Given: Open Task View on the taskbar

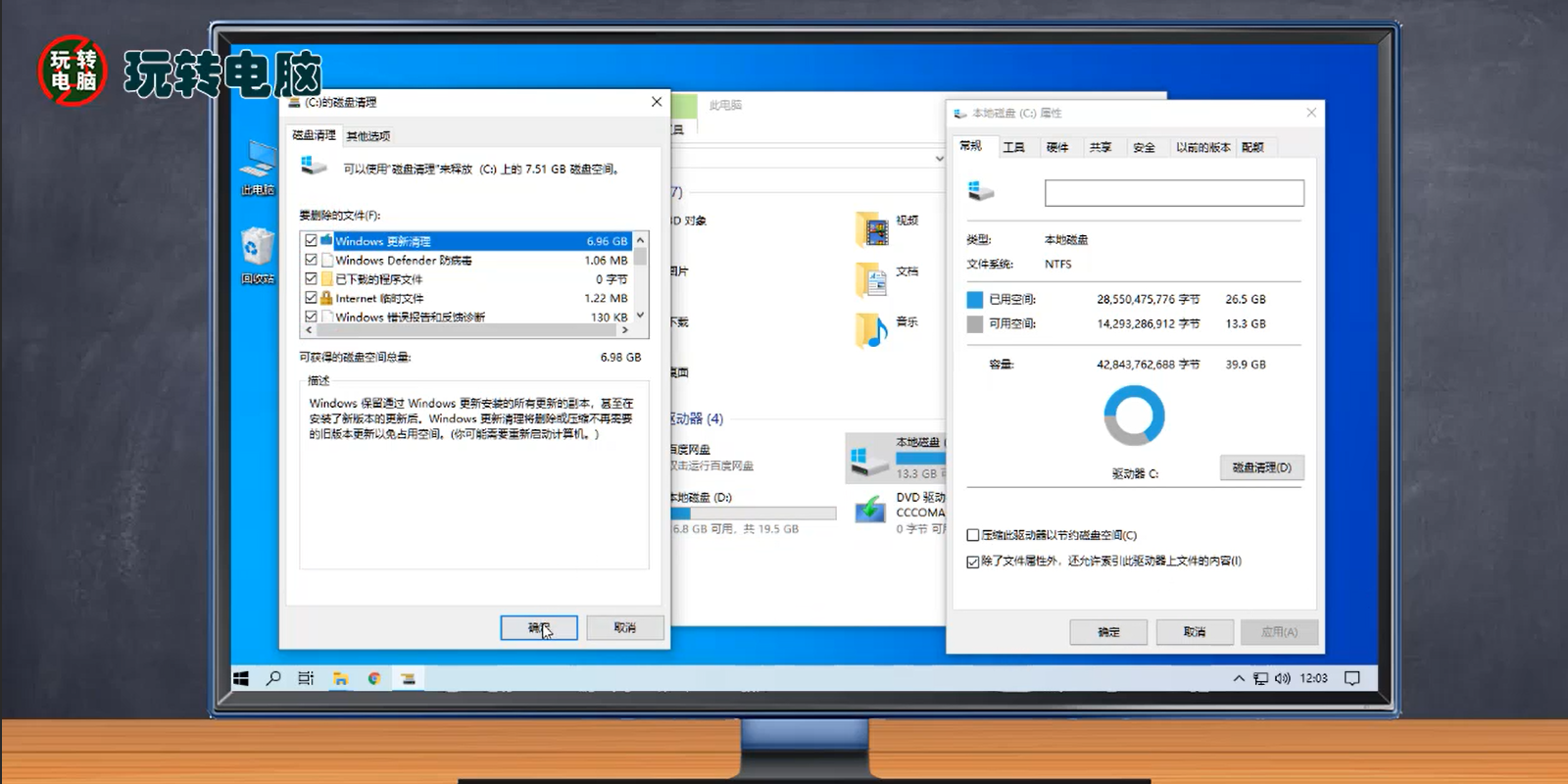Looking at the screenshot, I should tap(306, 678).
